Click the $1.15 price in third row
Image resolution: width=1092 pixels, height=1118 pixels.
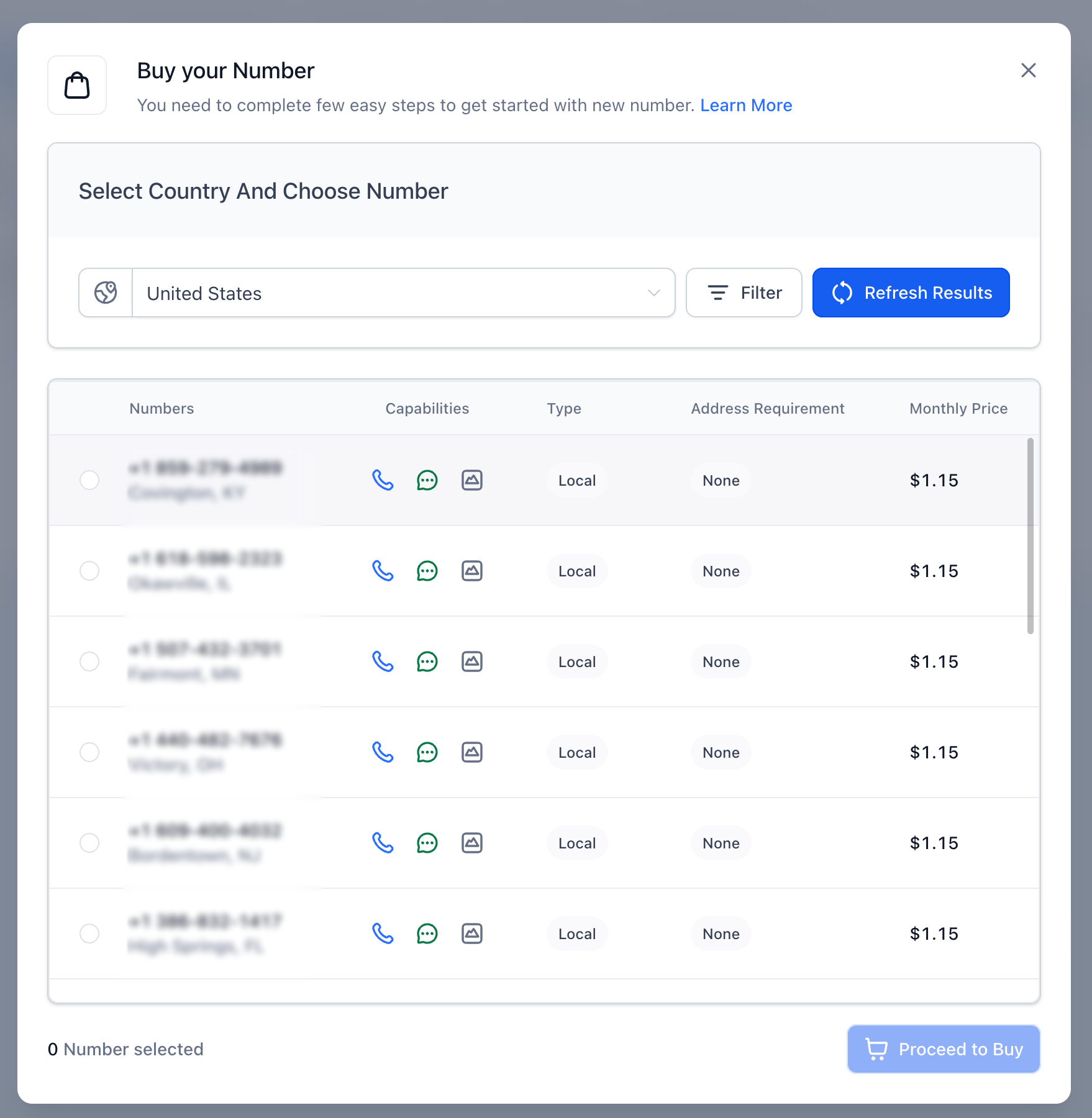pos(934,661)
